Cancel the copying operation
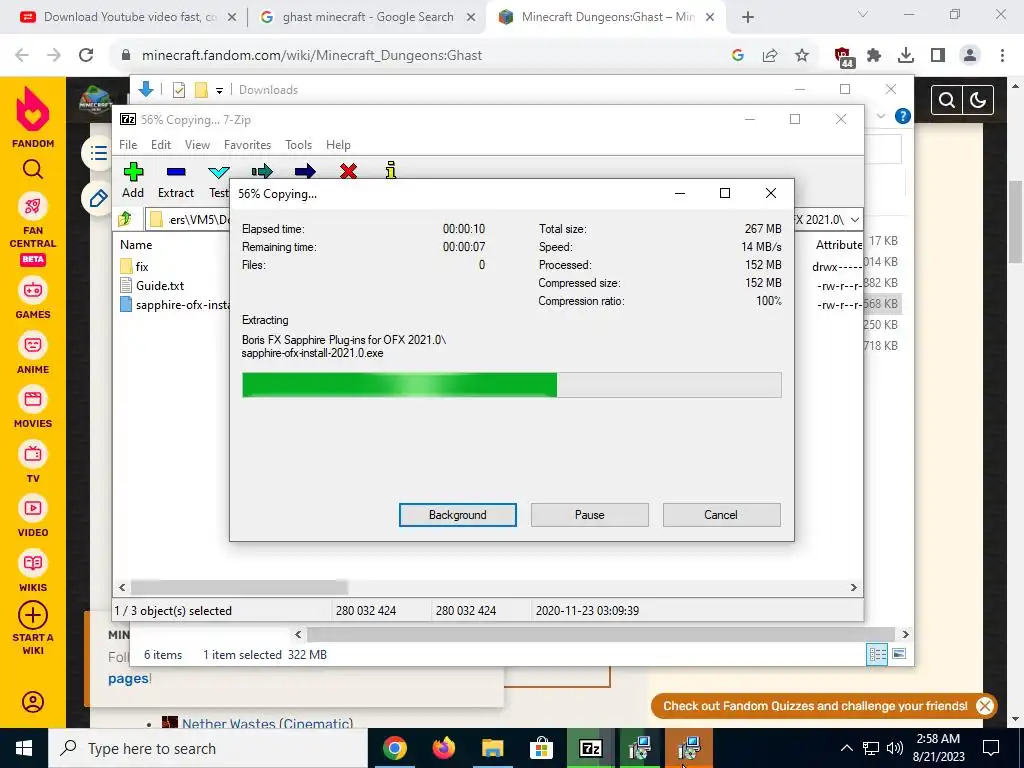1024x768 pixels. (721, 515)
